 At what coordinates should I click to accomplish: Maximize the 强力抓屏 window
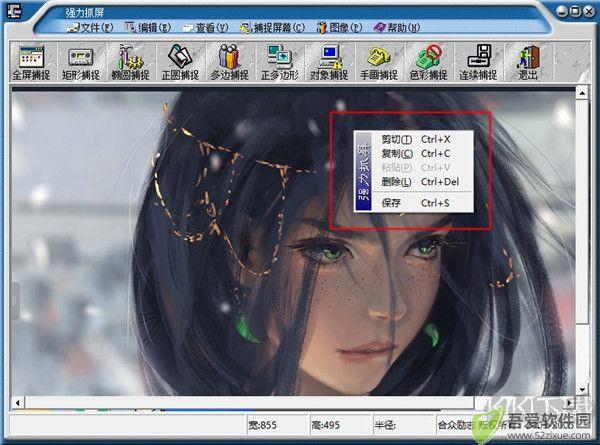(x=575, y=11)
